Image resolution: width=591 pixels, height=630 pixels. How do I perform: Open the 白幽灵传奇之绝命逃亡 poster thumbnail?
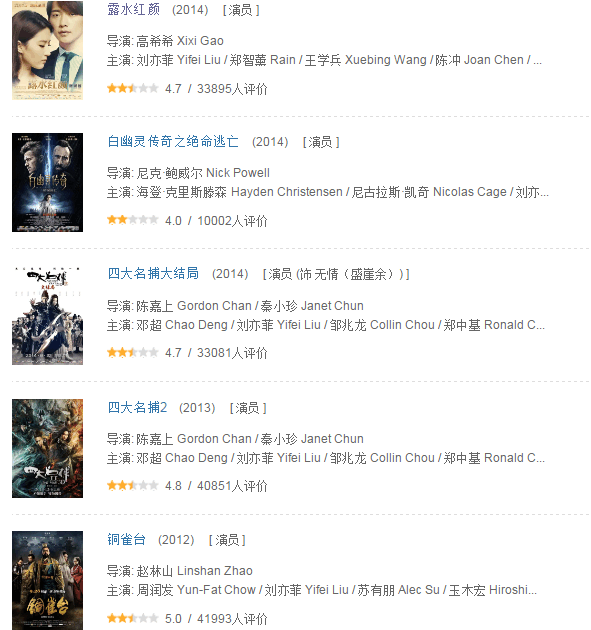(x=47, y=182)
